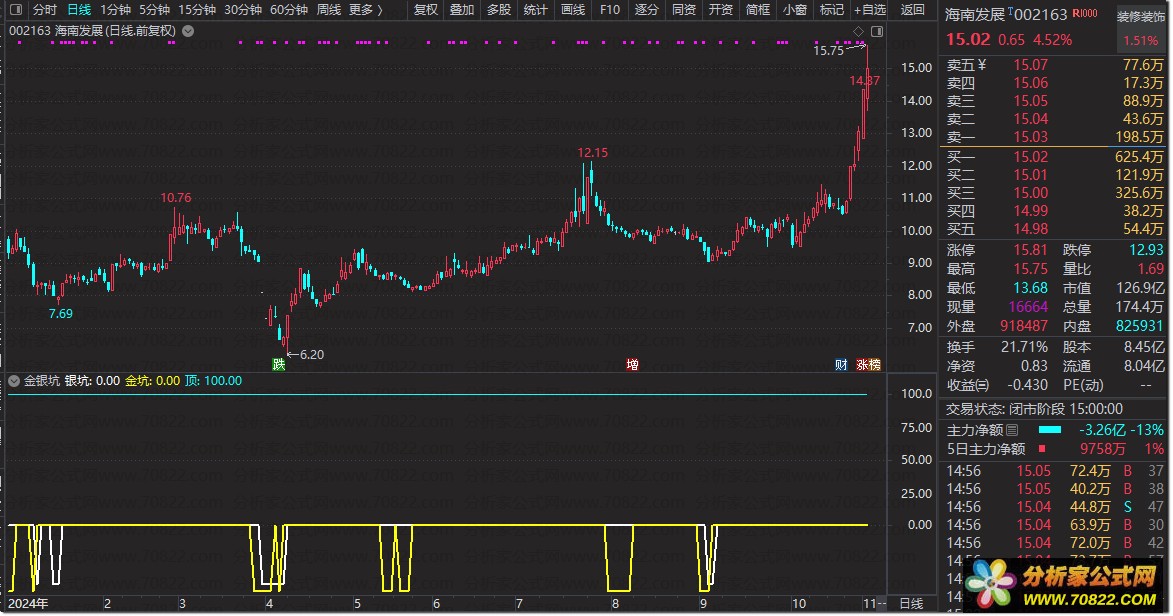Viewport: 1173px width, 616px height.
Task: Click 14:56 trade row with 72.4万
Action: click(x=1055, y=472)
